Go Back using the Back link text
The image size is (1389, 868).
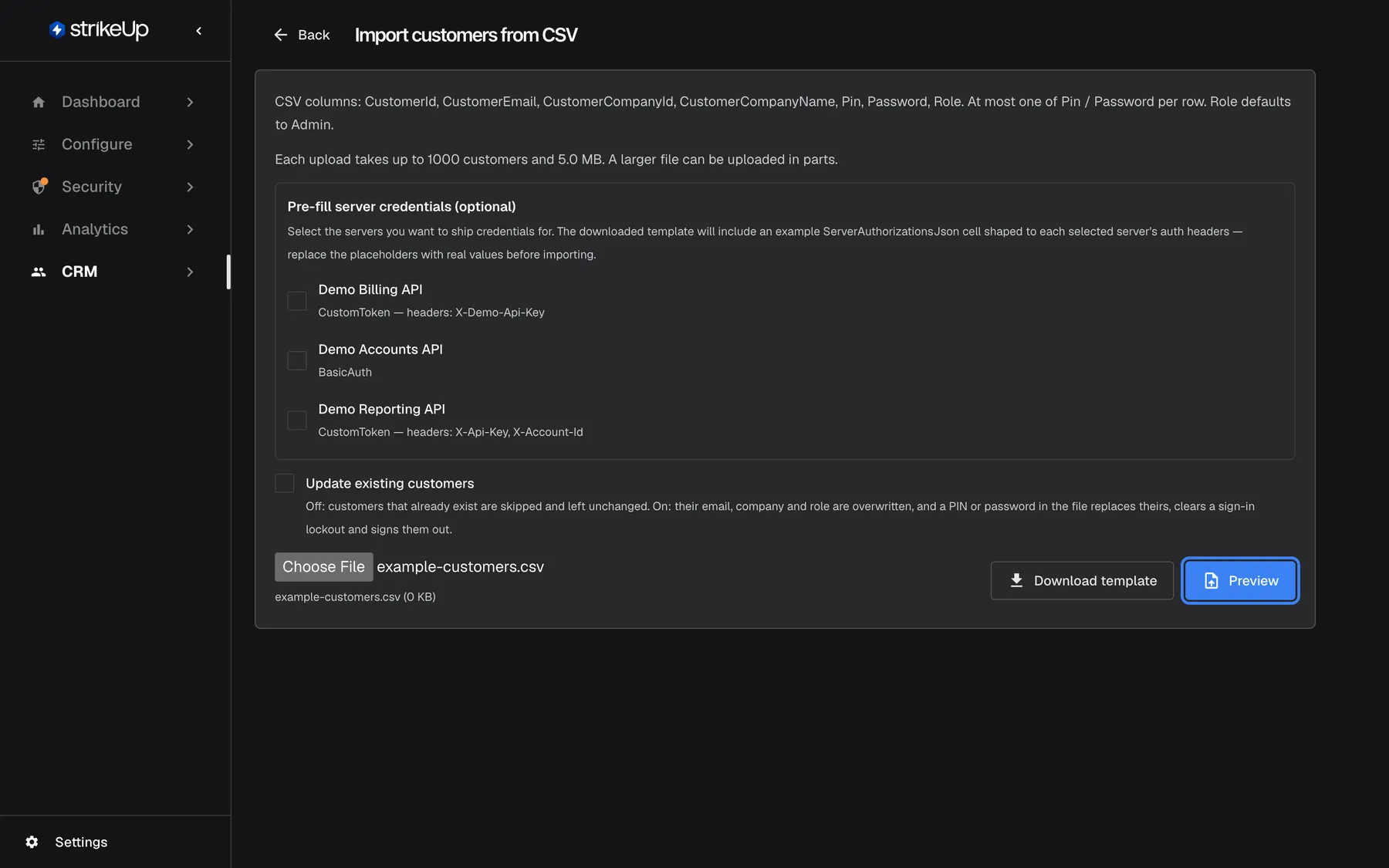click(313, 35)
